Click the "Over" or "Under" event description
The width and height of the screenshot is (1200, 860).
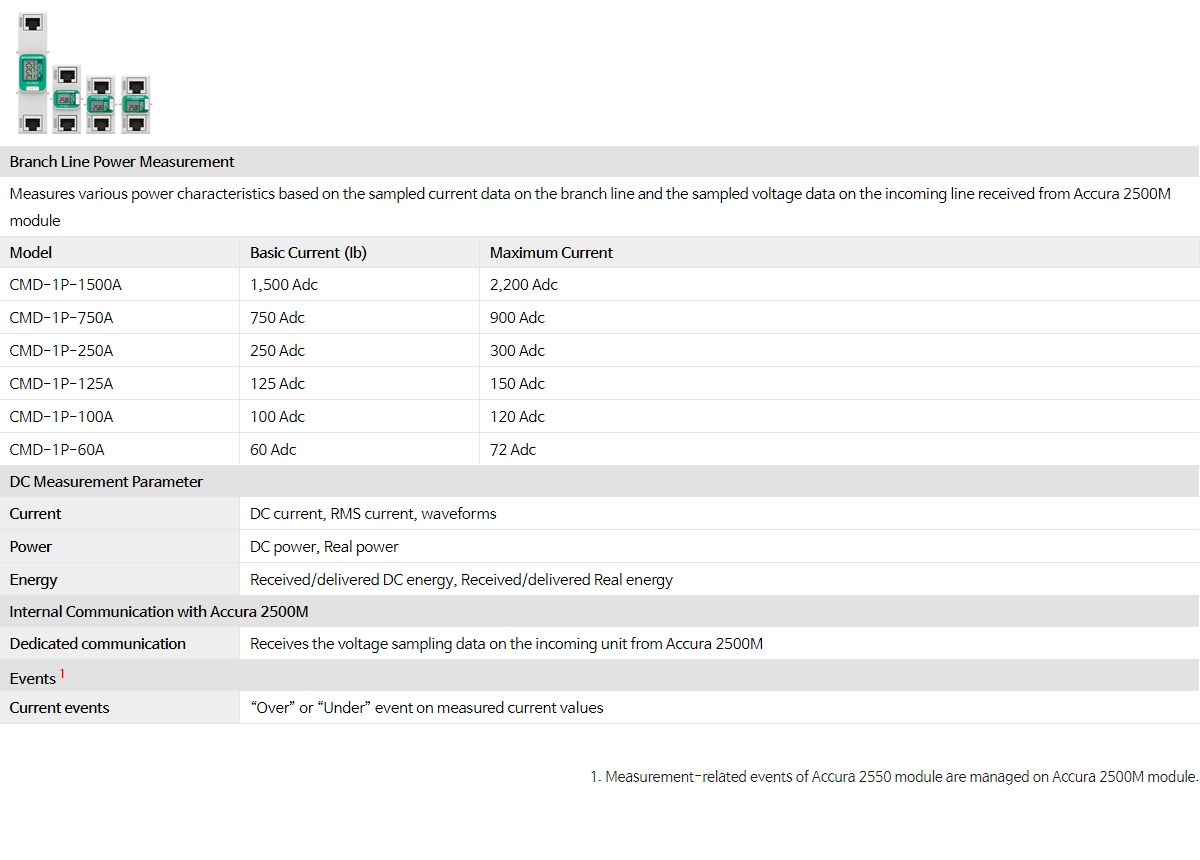(427, 708)
